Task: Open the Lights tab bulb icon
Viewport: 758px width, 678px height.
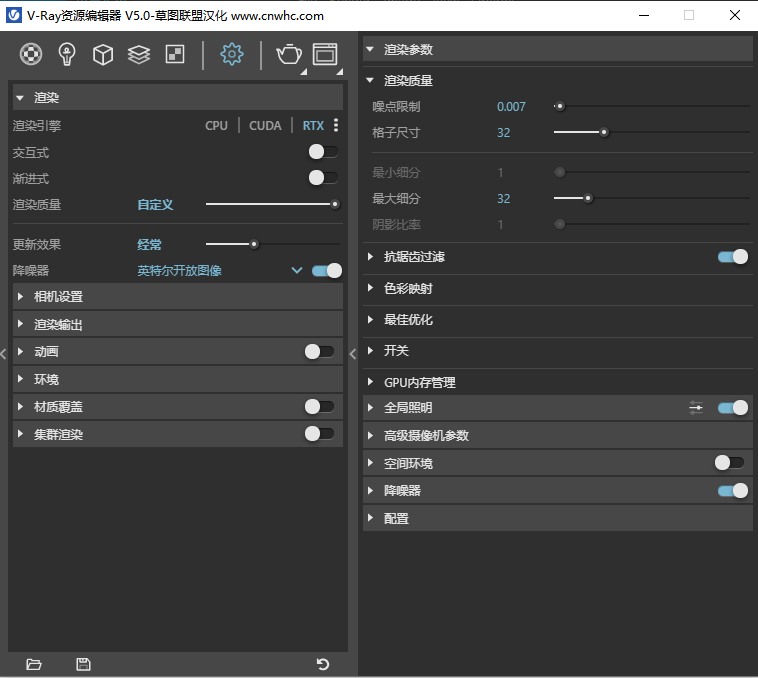Action: [x=67, y=55]
